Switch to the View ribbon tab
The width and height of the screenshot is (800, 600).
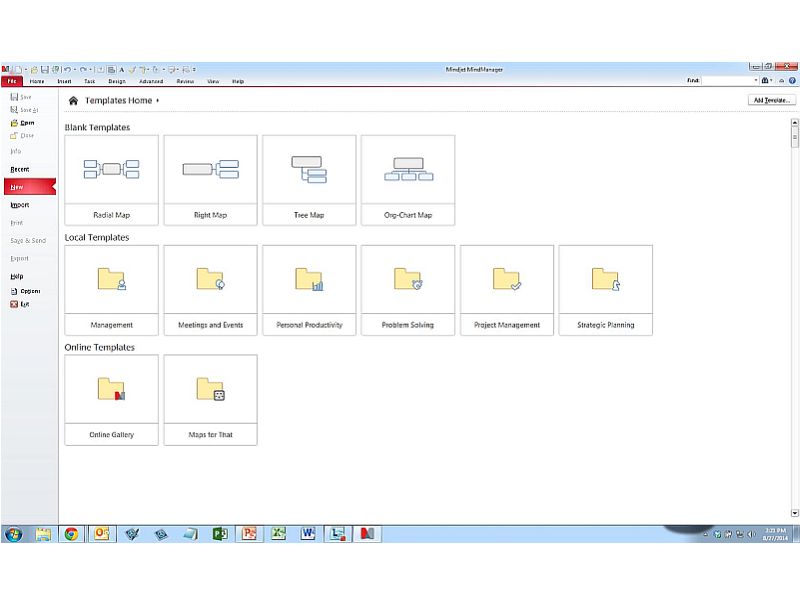coord(213,81)
